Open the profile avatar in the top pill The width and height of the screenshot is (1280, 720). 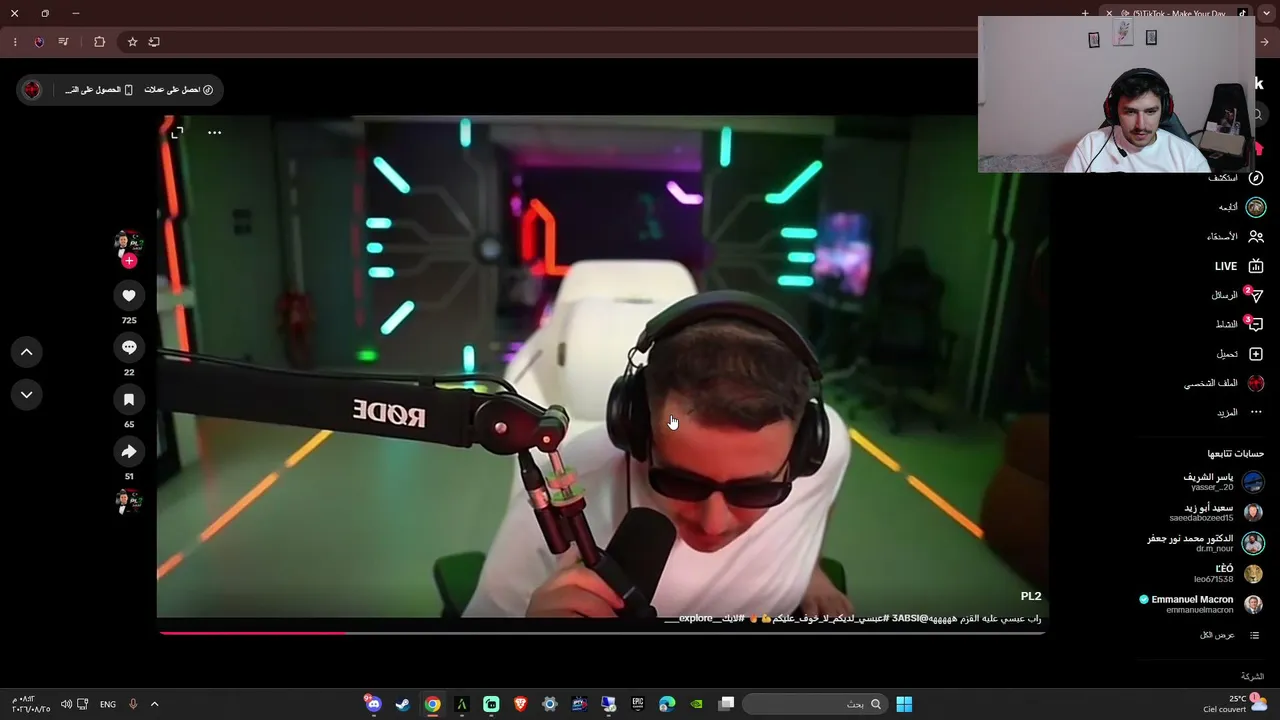(x=32, y=90)
